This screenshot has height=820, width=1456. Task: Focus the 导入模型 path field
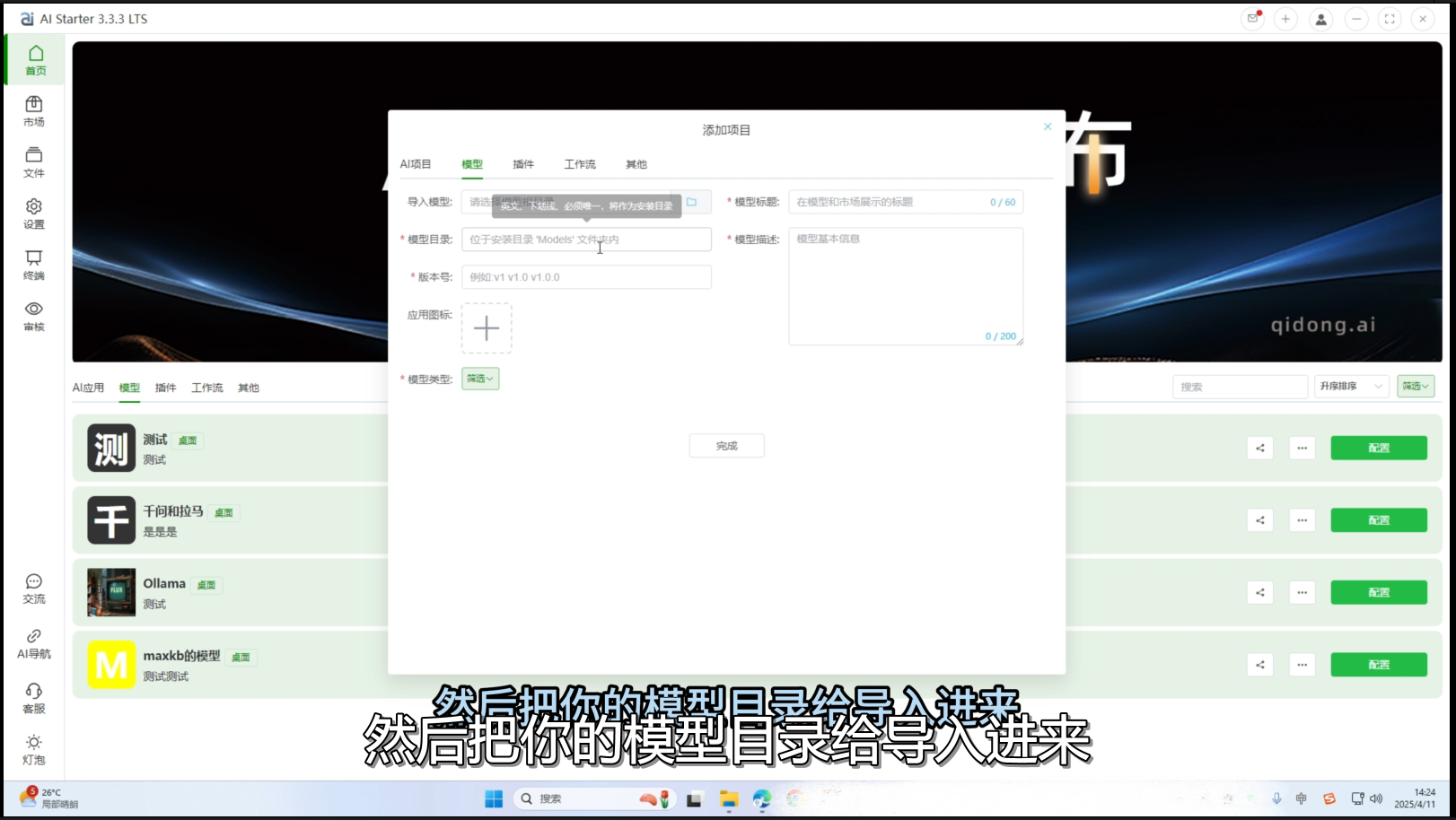click(x=566, y=202)
